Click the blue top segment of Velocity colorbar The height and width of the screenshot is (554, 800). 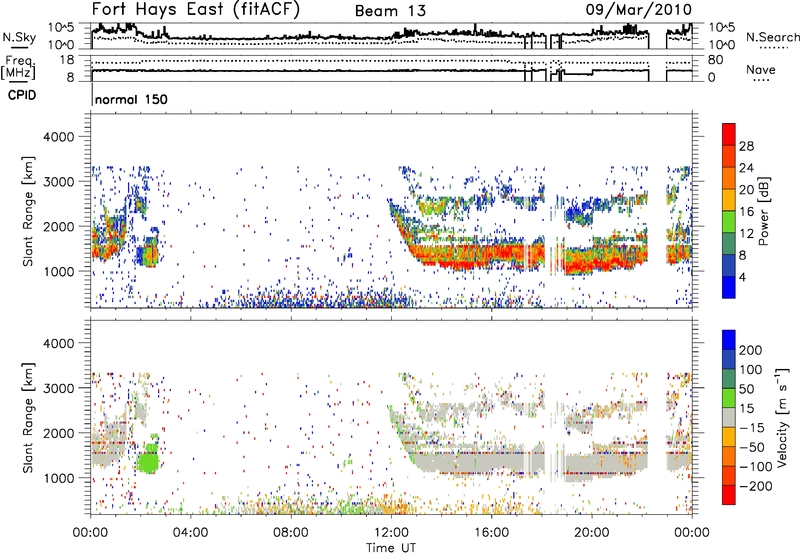729,340
